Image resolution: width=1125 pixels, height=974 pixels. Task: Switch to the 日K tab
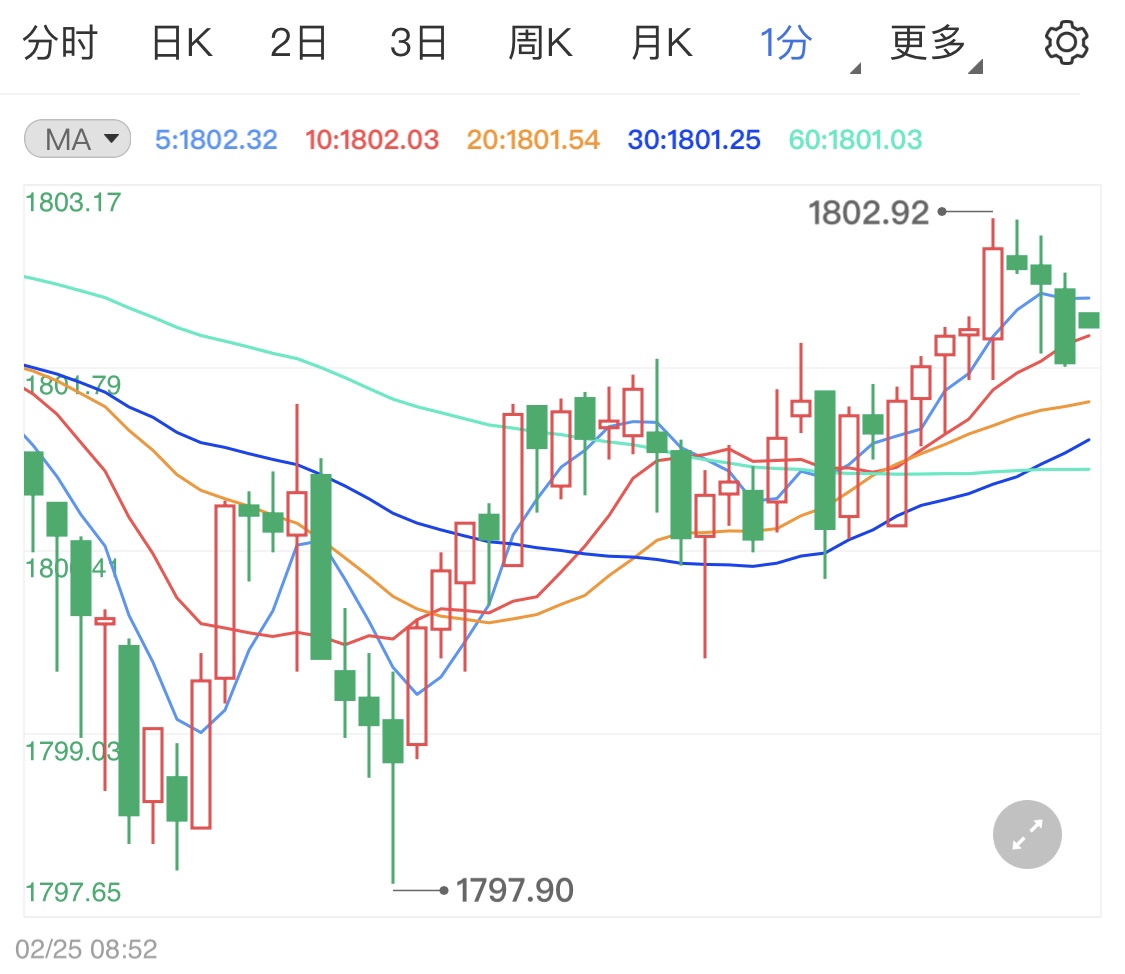tap(181, 43)
